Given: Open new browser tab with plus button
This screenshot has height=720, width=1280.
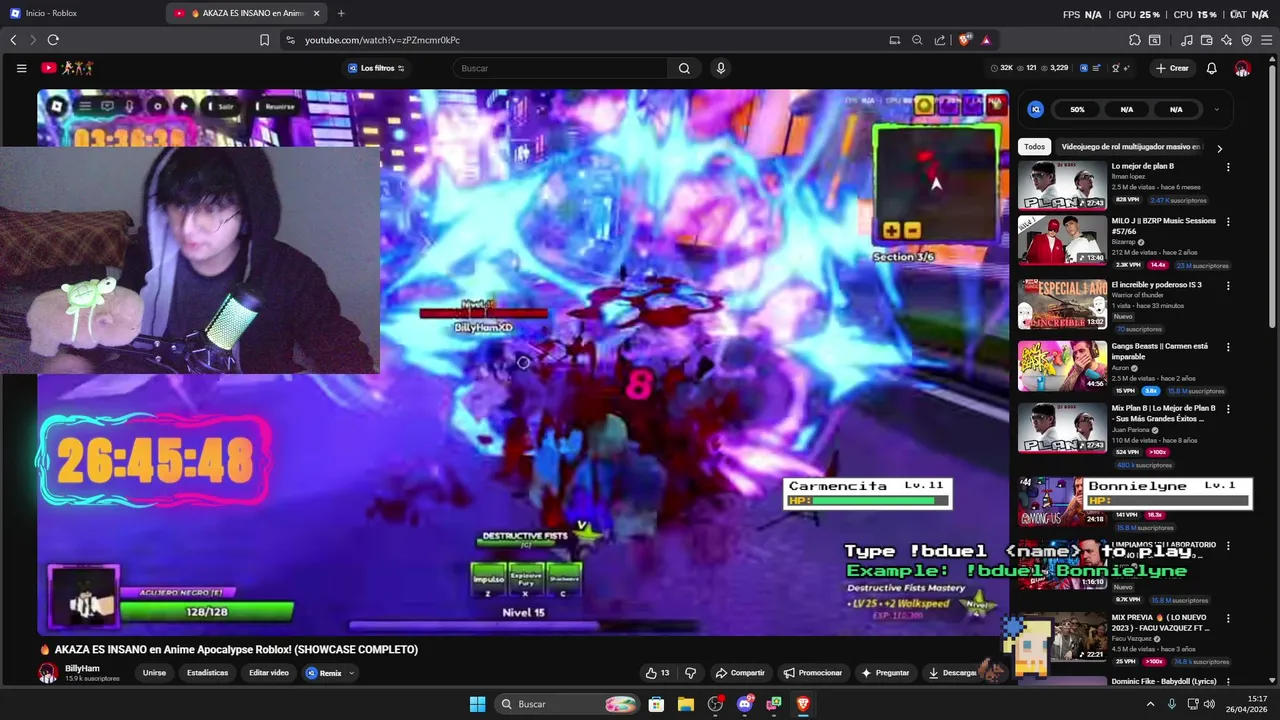Looking at the screenshot, I should (x=341, y=13).
